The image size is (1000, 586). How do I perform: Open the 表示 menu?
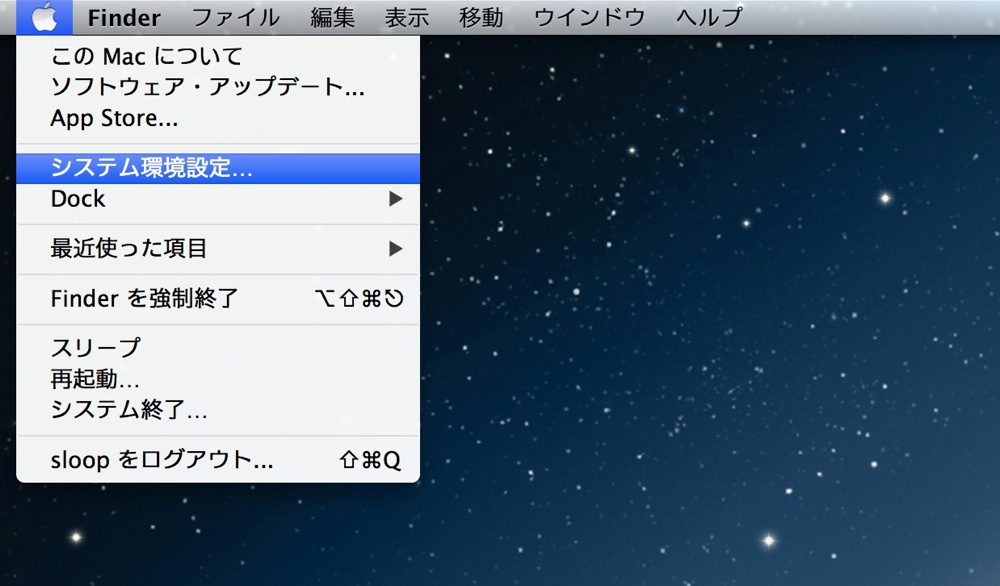coord(407,18)
